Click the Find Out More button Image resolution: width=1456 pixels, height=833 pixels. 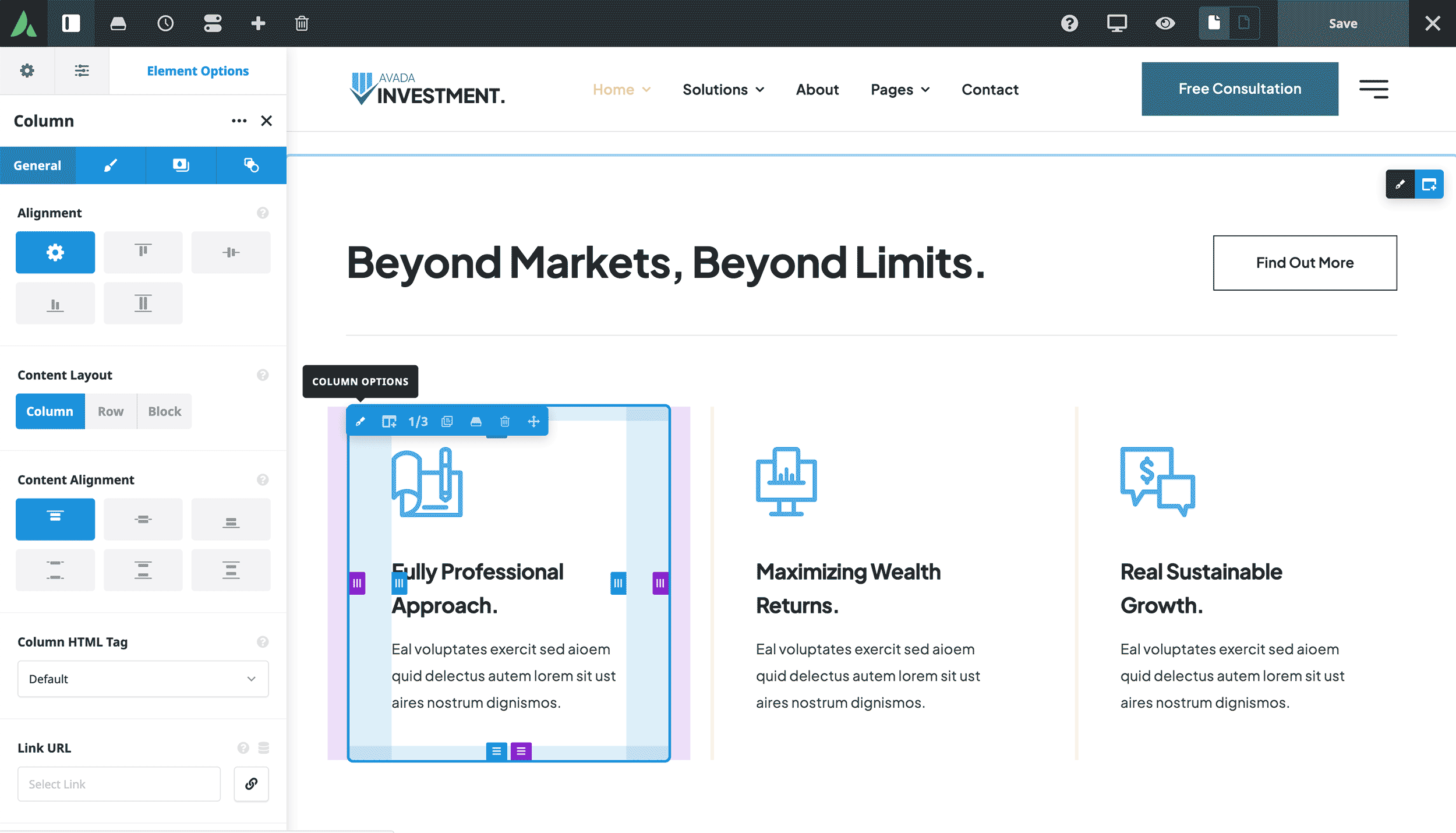tap(1305, 263)
